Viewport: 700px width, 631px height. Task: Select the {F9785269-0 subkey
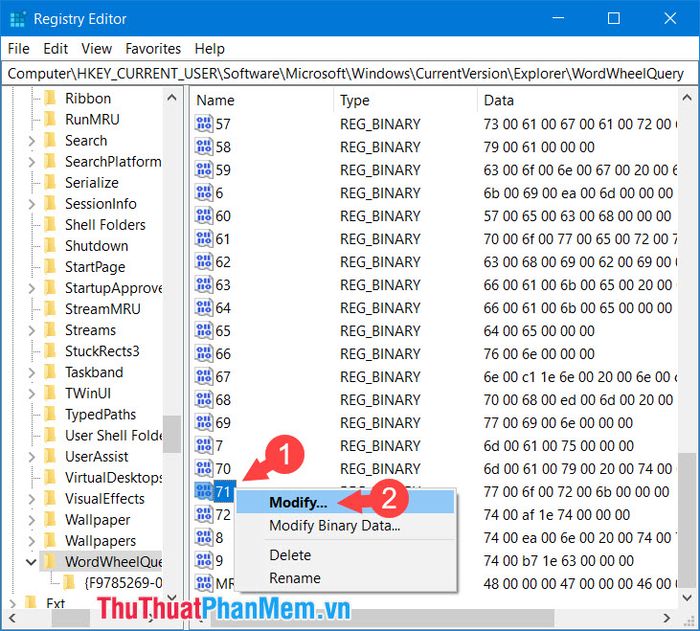point(123,583)
